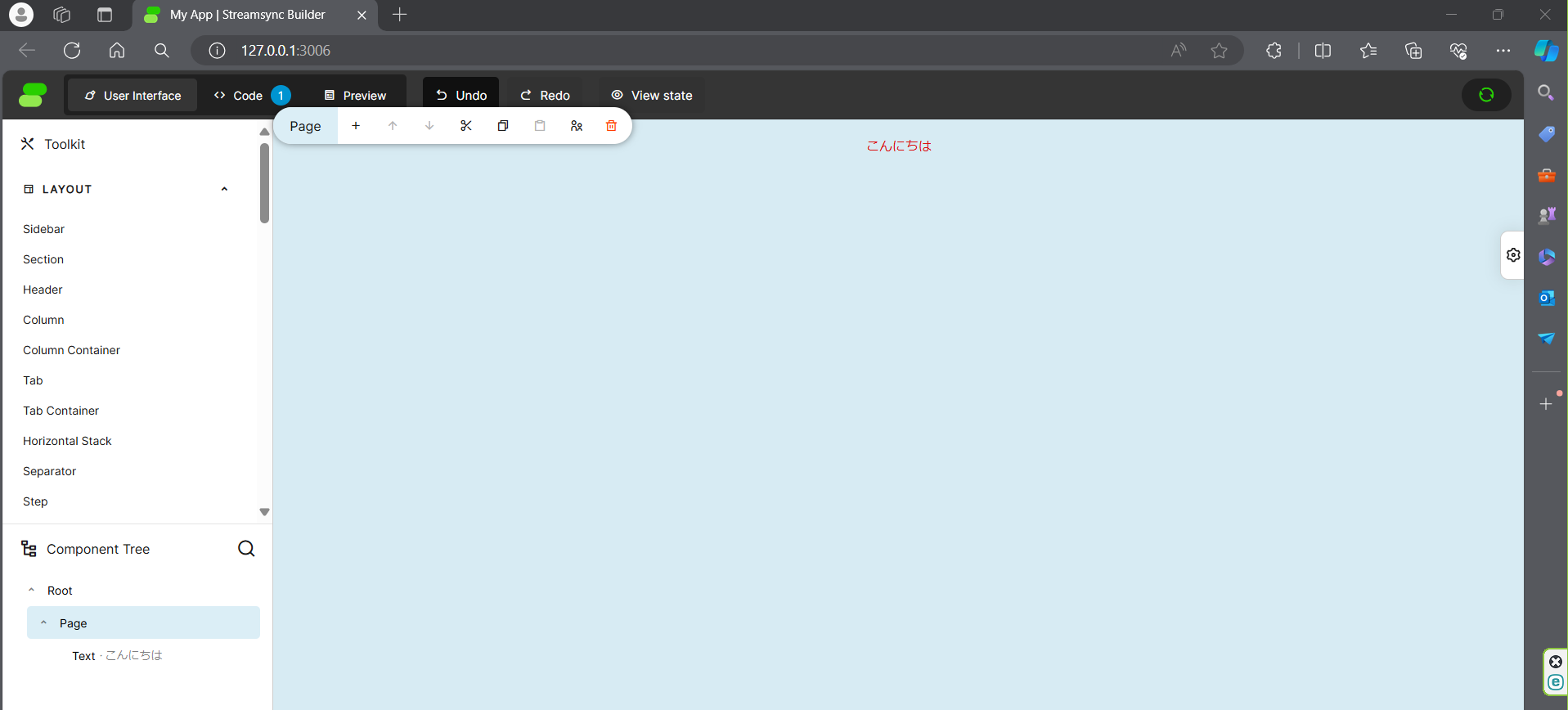Open browser extensions puzzle icon
Image resolution: width=1568 pixels, height=710 pixels.
(x=1274, y=51)
